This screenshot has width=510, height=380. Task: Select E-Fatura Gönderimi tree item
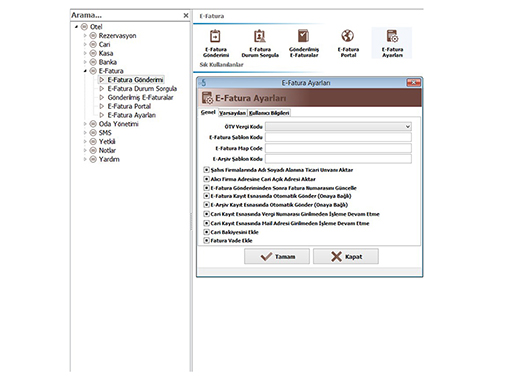tap(135, 80)
